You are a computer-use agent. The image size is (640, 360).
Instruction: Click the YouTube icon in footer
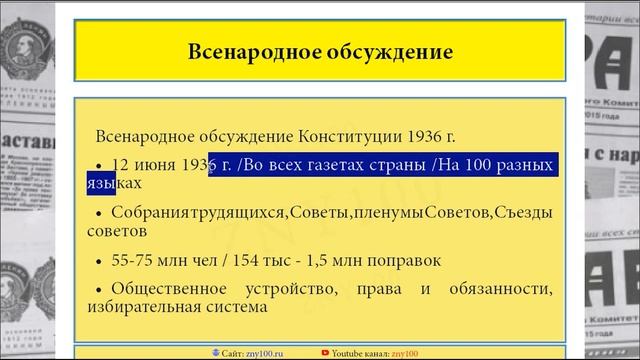coord(325,353)
